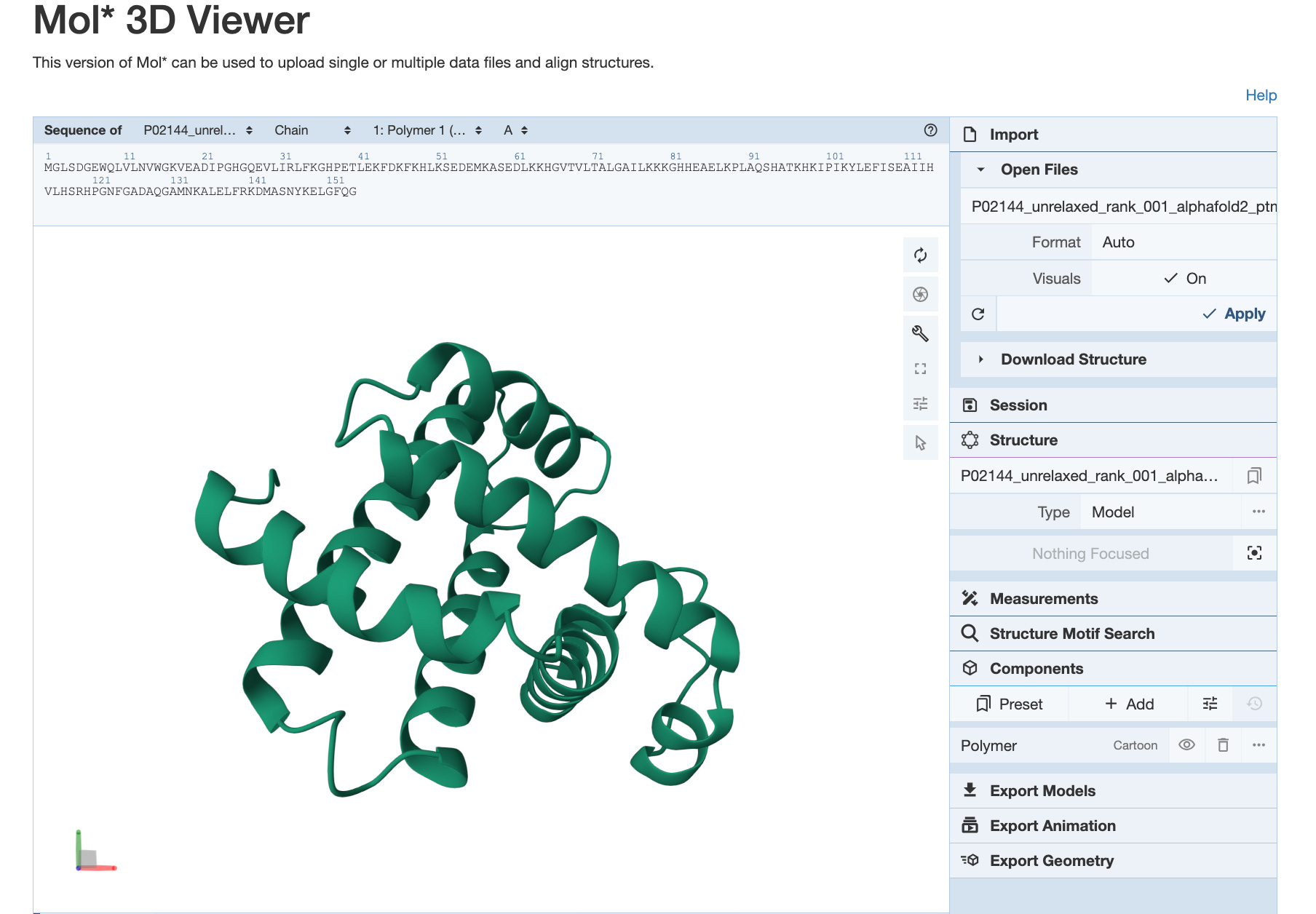
Task: Click the Preset button in Components
Action: pos(1010,704)
